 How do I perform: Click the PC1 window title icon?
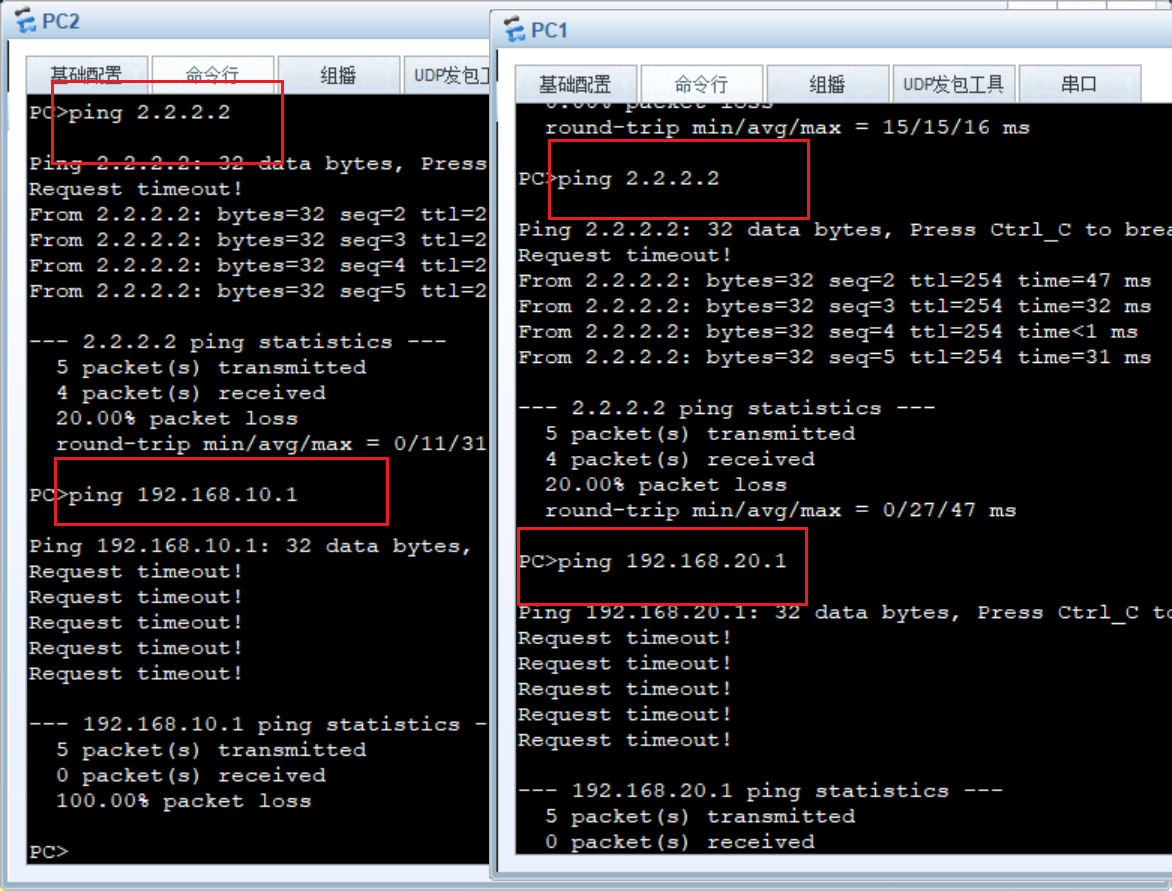coord(514,30)
